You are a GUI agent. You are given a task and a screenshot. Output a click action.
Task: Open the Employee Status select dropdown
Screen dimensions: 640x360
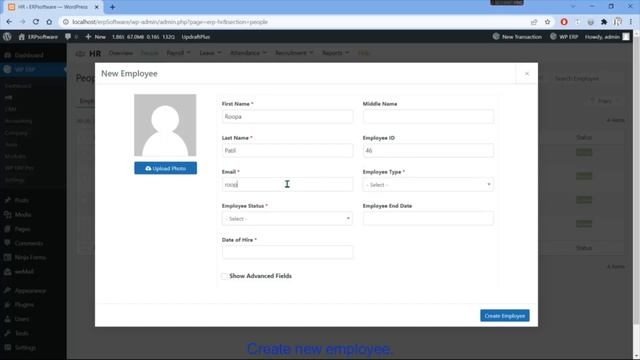click(x=287, y=219)
